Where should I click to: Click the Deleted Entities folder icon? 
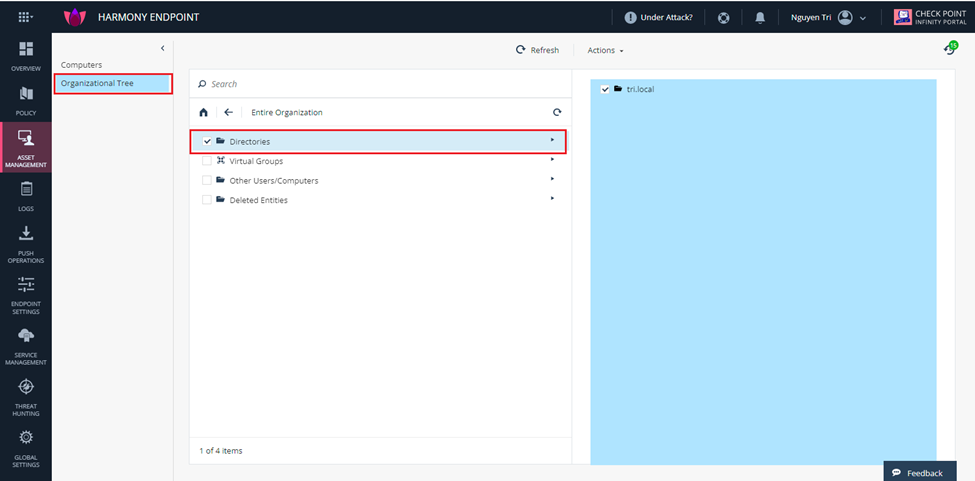pos(220,199)
